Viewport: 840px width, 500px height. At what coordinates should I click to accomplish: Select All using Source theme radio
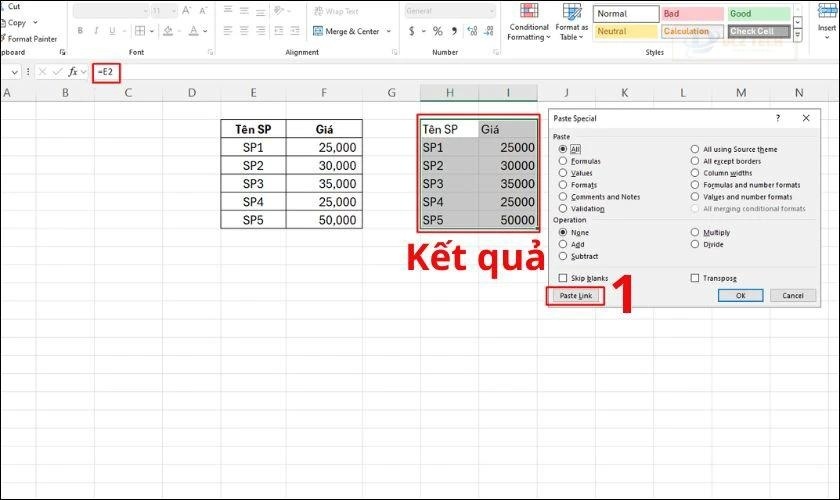pos(695,149)
